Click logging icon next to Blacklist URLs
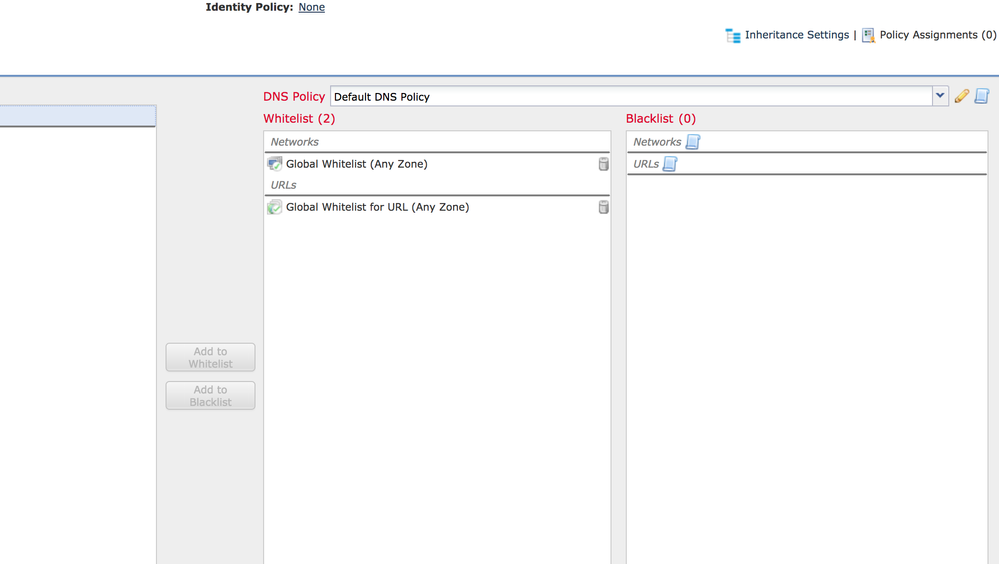The width and height of the screenshot is (999, 564). click(670, 164)
